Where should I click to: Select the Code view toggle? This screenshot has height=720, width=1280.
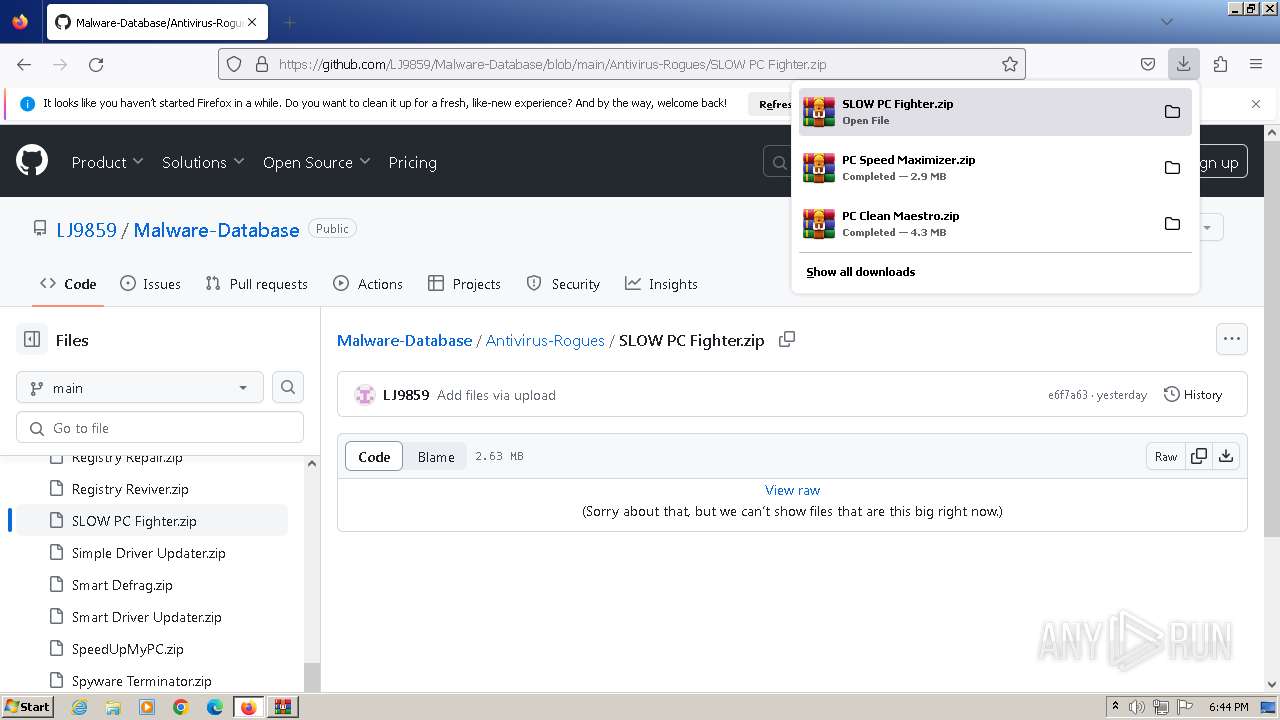374,456
